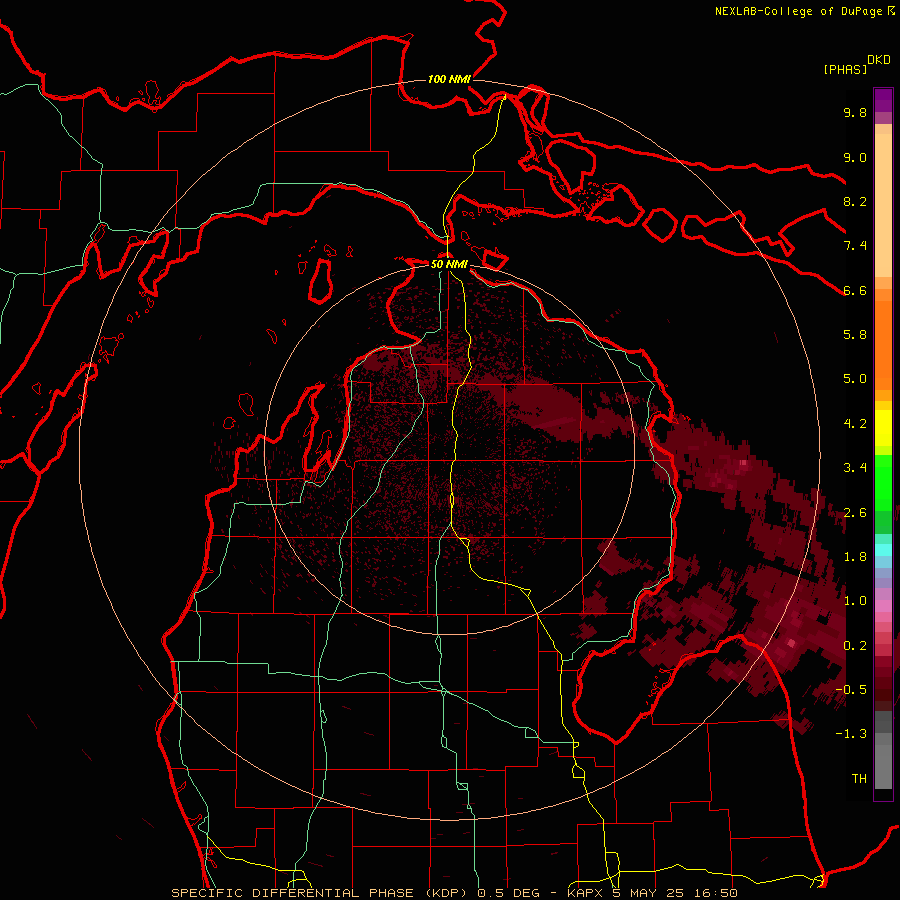This screenshot has height=900, width=900.
Task: Select the 4.2 legend value
Action: [x=855, y=424]
